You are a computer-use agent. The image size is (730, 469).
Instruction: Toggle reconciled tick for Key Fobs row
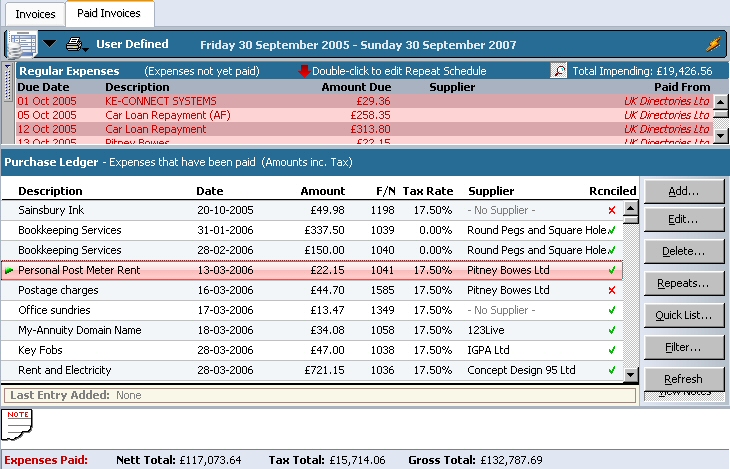[x=611, y=350]
